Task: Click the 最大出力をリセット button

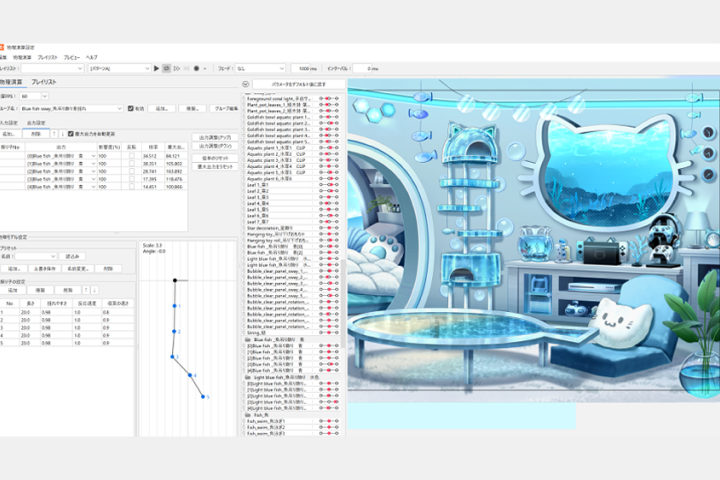Action: tap(215, 167)
